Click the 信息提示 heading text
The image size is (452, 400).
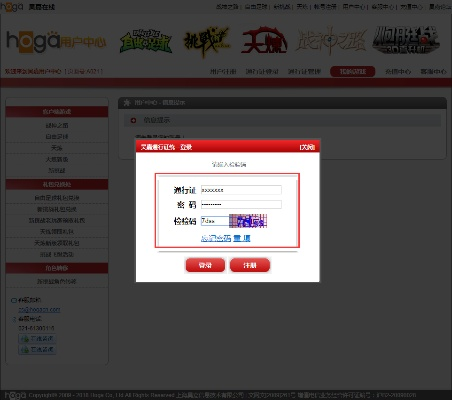click(157, 120)
